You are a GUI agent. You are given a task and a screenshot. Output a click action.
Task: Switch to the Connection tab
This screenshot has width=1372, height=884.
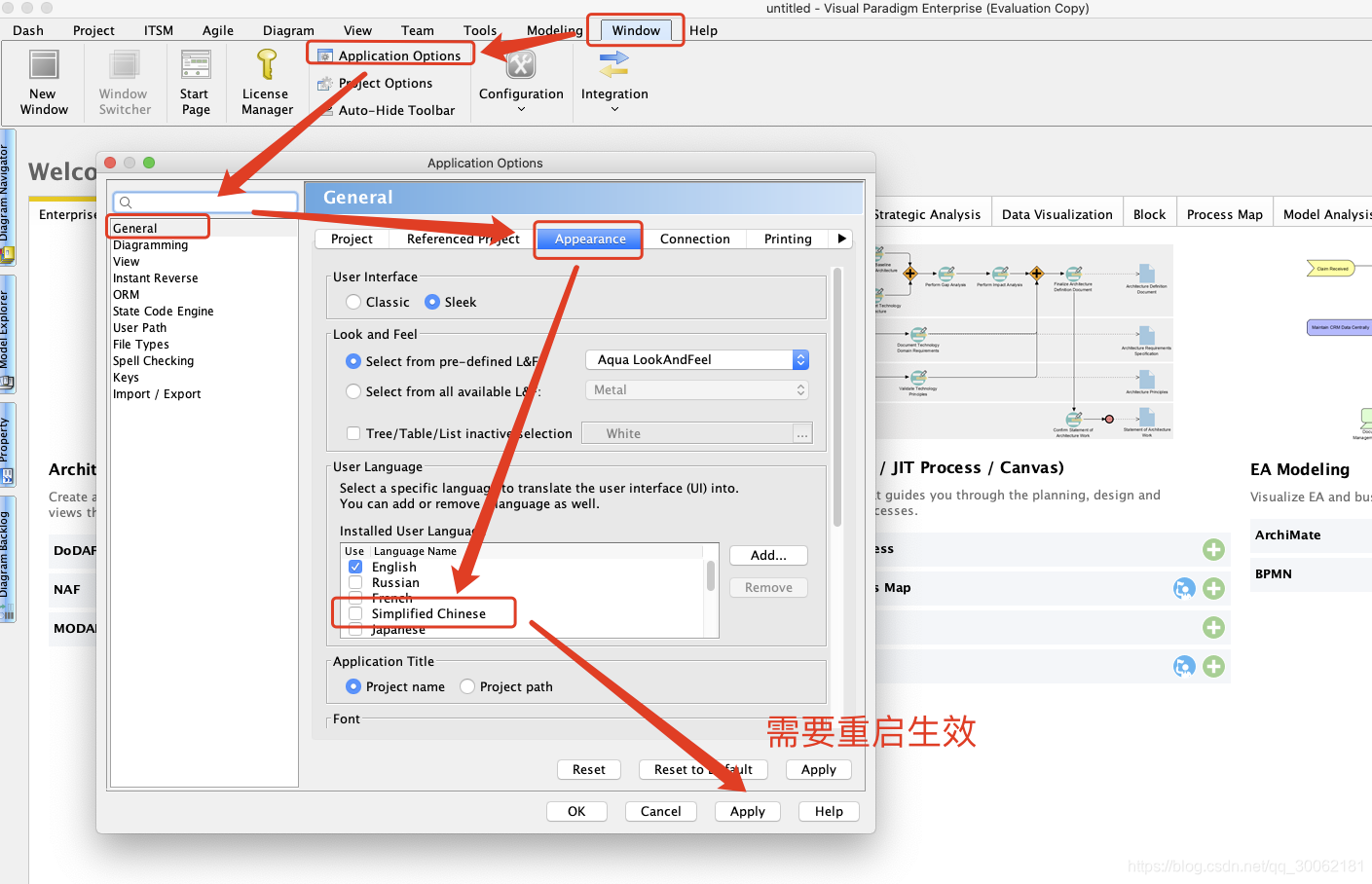tap(694, 239)
